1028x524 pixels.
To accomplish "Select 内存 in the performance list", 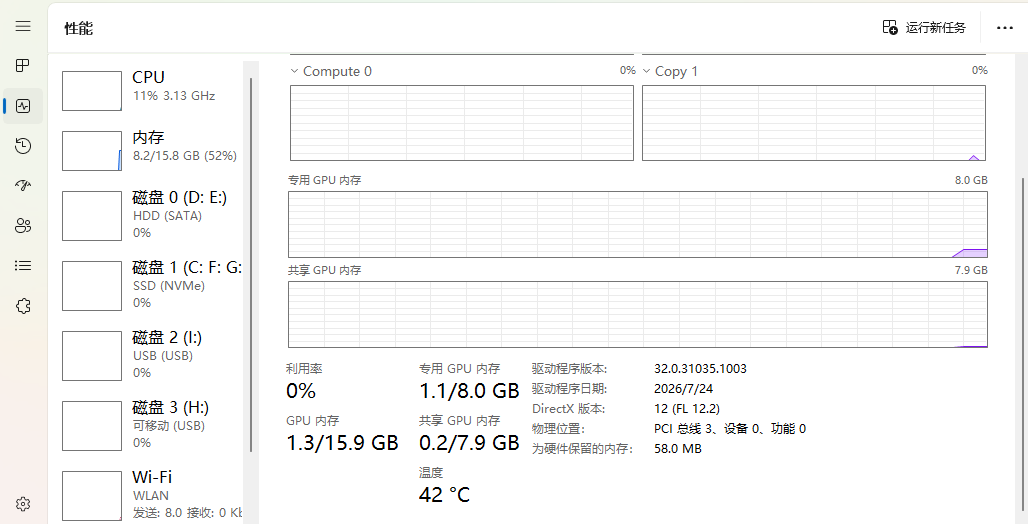I will [152, 150].
